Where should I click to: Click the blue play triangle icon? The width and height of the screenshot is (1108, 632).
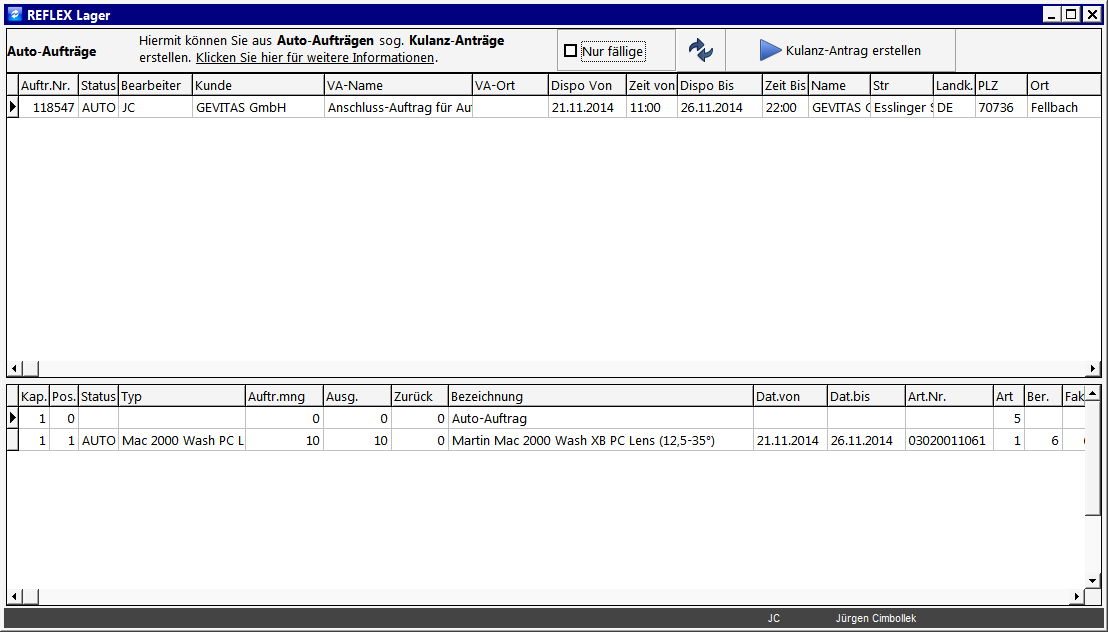pyautogui.click(x=770, y=50)
